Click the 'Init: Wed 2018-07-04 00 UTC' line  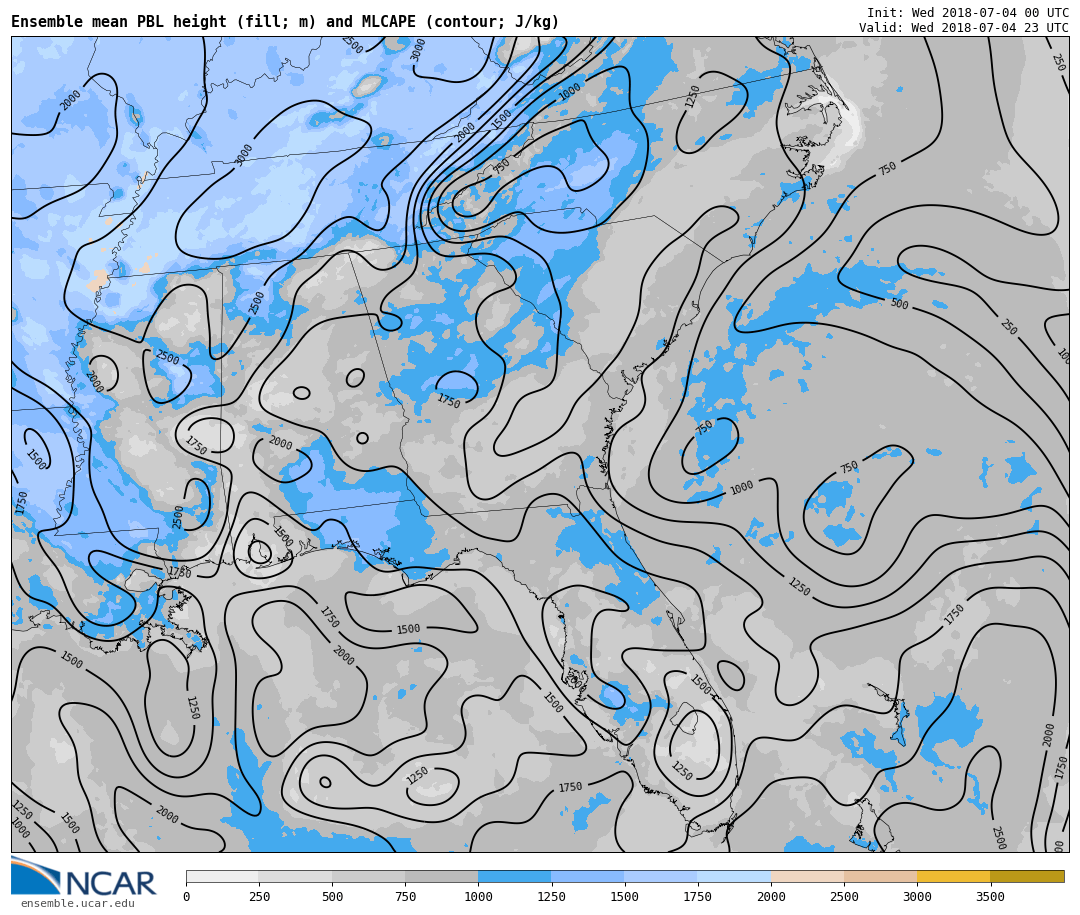968,12
